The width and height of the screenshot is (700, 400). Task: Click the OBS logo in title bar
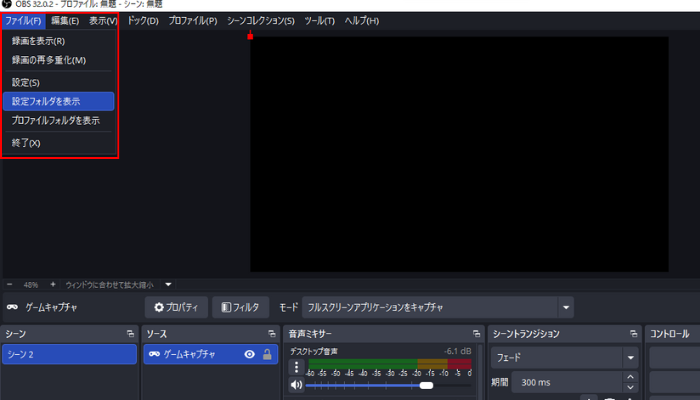coord(6,4)
